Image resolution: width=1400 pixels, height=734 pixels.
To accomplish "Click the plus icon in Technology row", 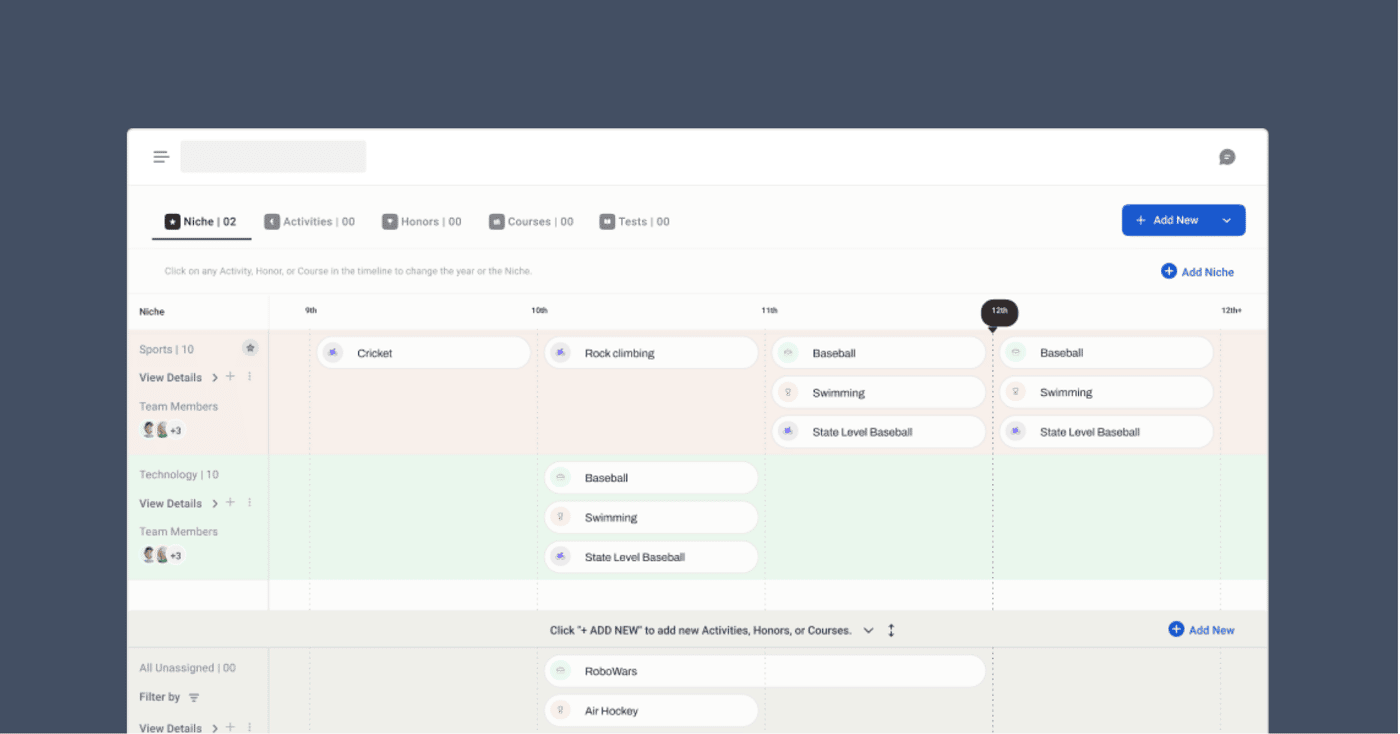I will [x=230, y=503].
